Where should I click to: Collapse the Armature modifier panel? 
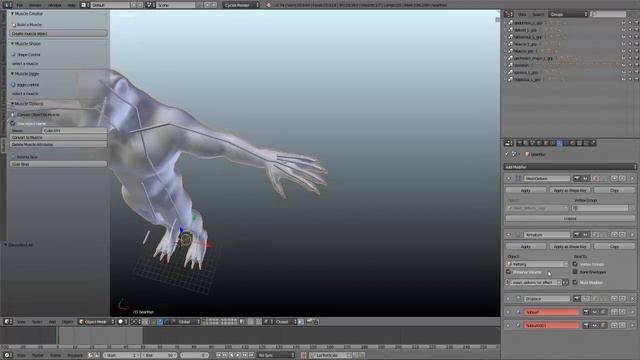[x=509, y=235]
